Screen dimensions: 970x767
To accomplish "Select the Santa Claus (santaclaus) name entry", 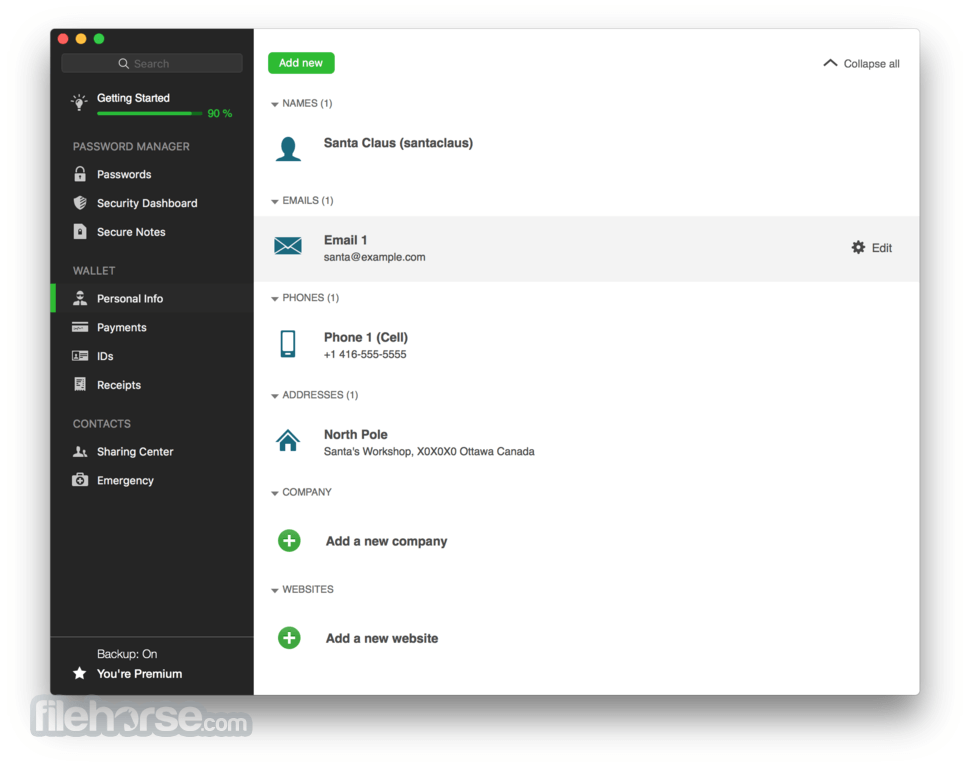I will 398,143.
